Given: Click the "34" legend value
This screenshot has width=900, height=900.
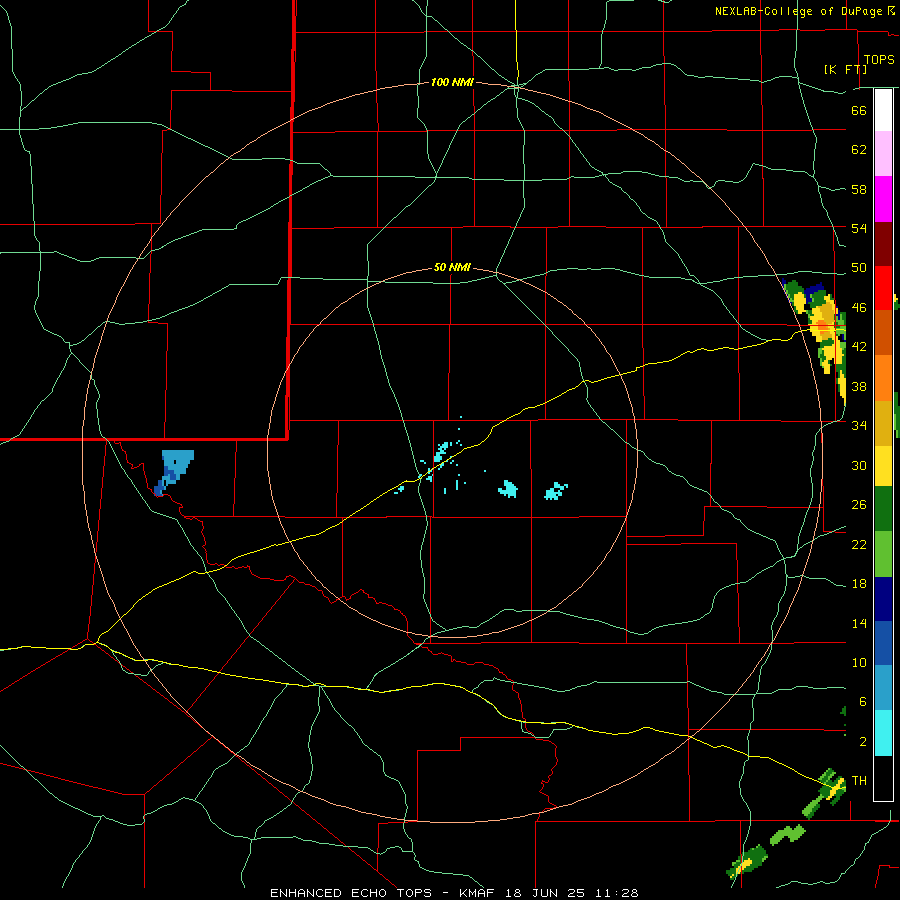Looking at the screenshot, I should click(x=859, y=426).
